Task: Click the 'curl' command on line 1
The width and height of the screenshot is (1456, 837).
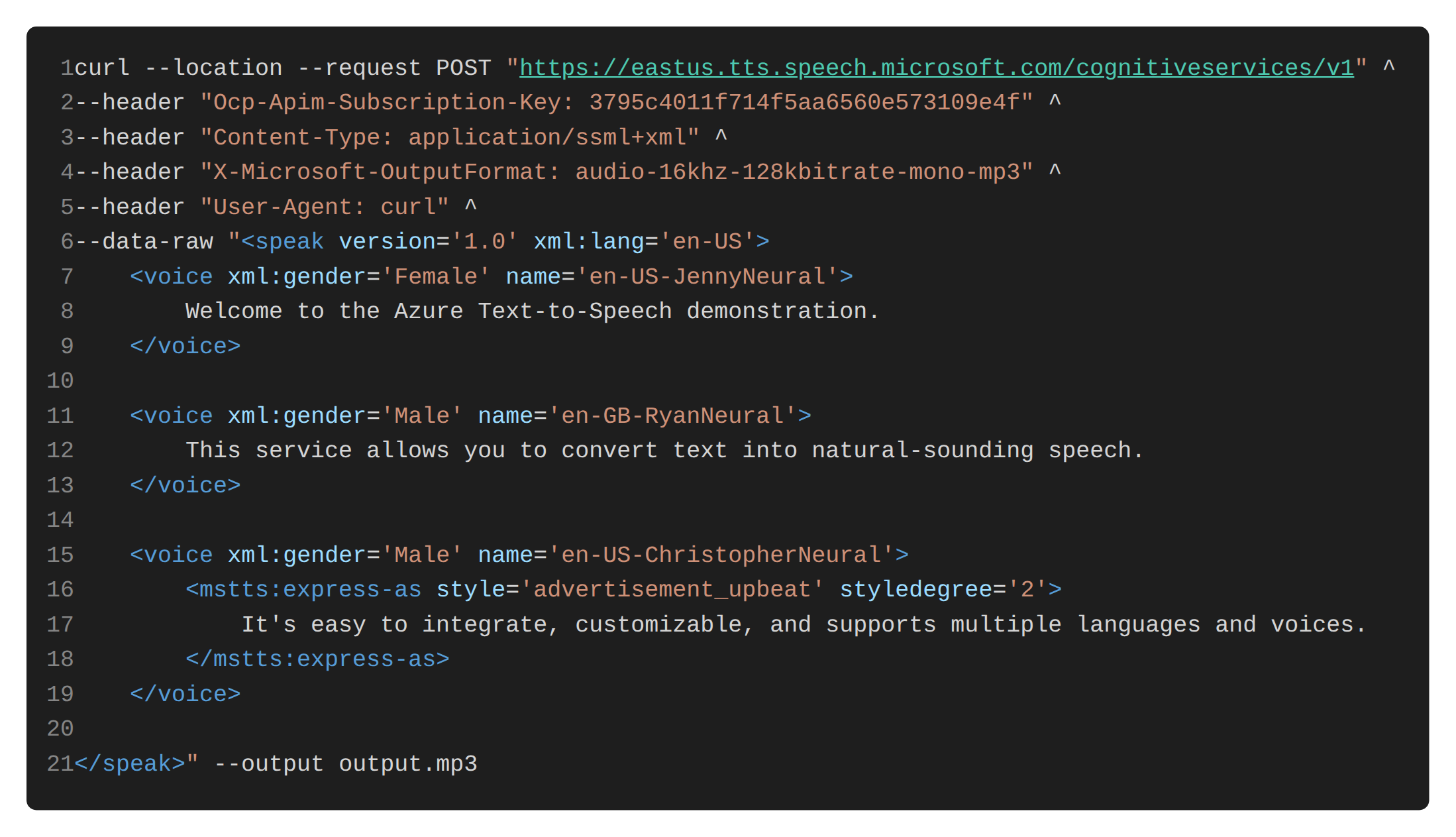Action: tap(102, 68)
